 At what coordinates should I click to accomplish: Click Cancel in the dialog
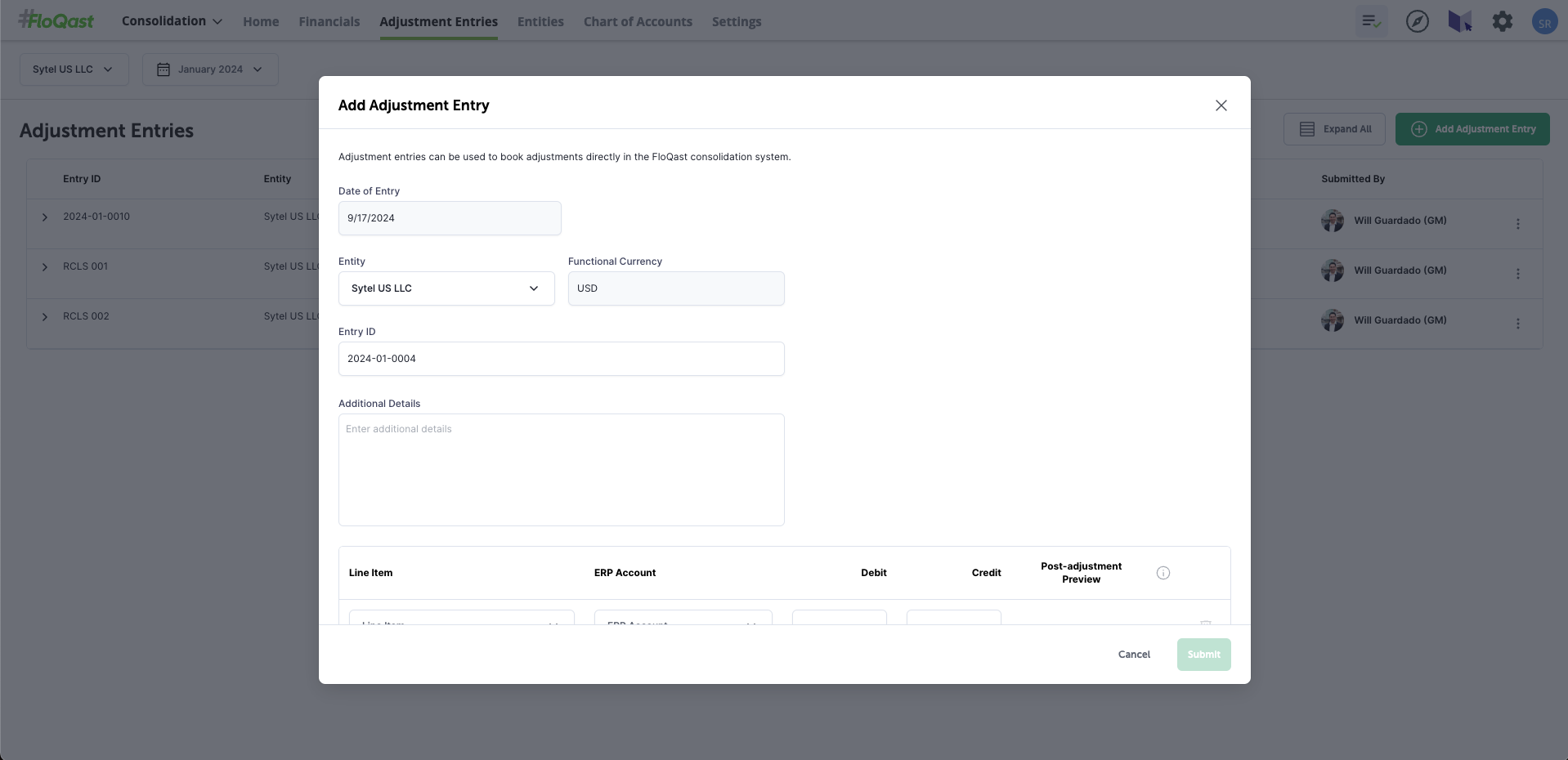click(1134, 655)
